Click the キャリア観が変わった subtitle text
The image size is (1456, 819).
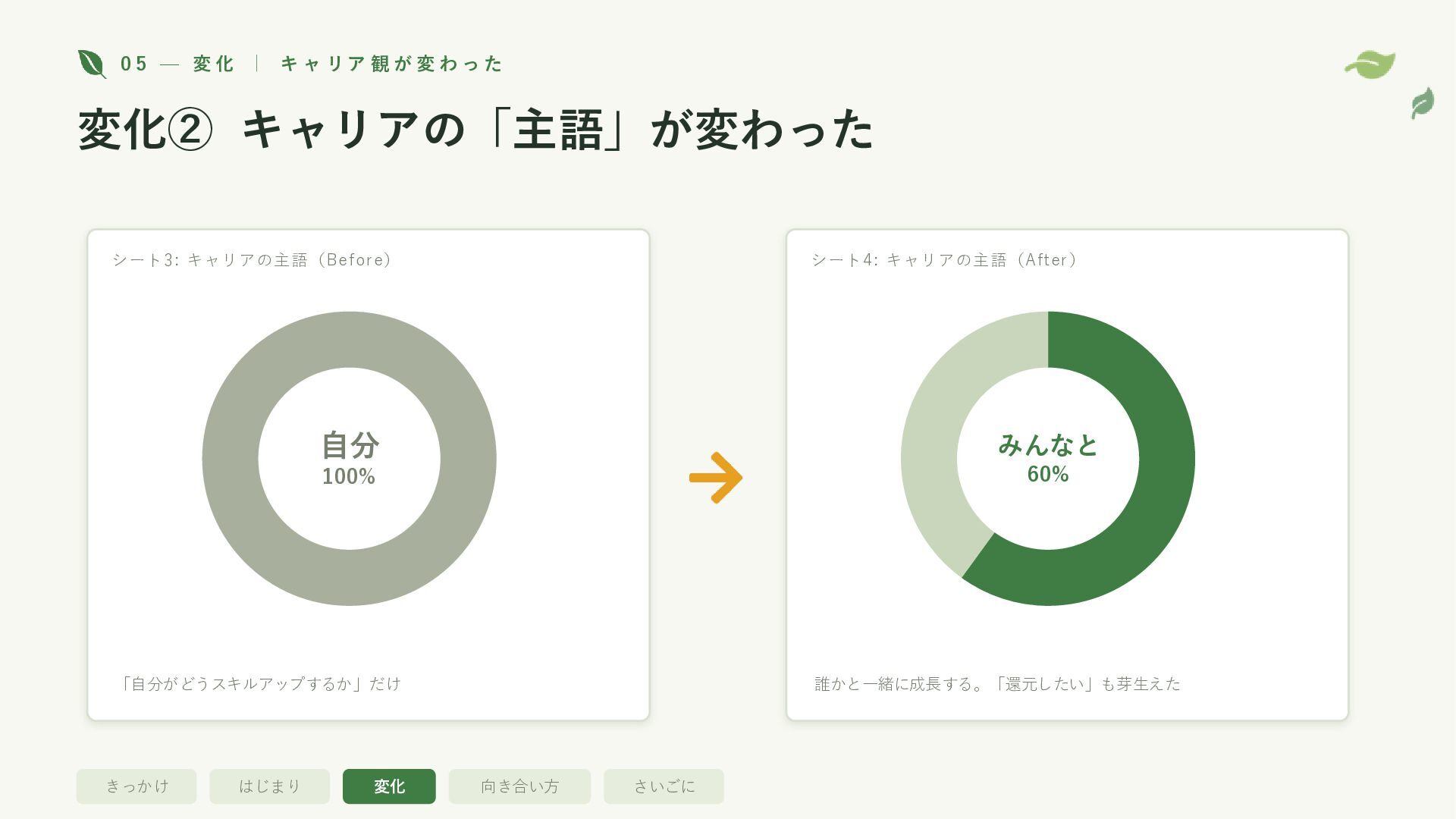[391, 64]
